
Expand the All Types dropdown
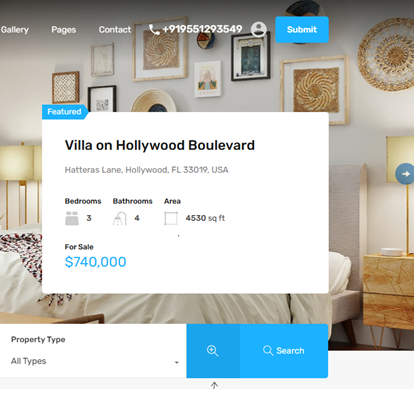click(95, 361)
